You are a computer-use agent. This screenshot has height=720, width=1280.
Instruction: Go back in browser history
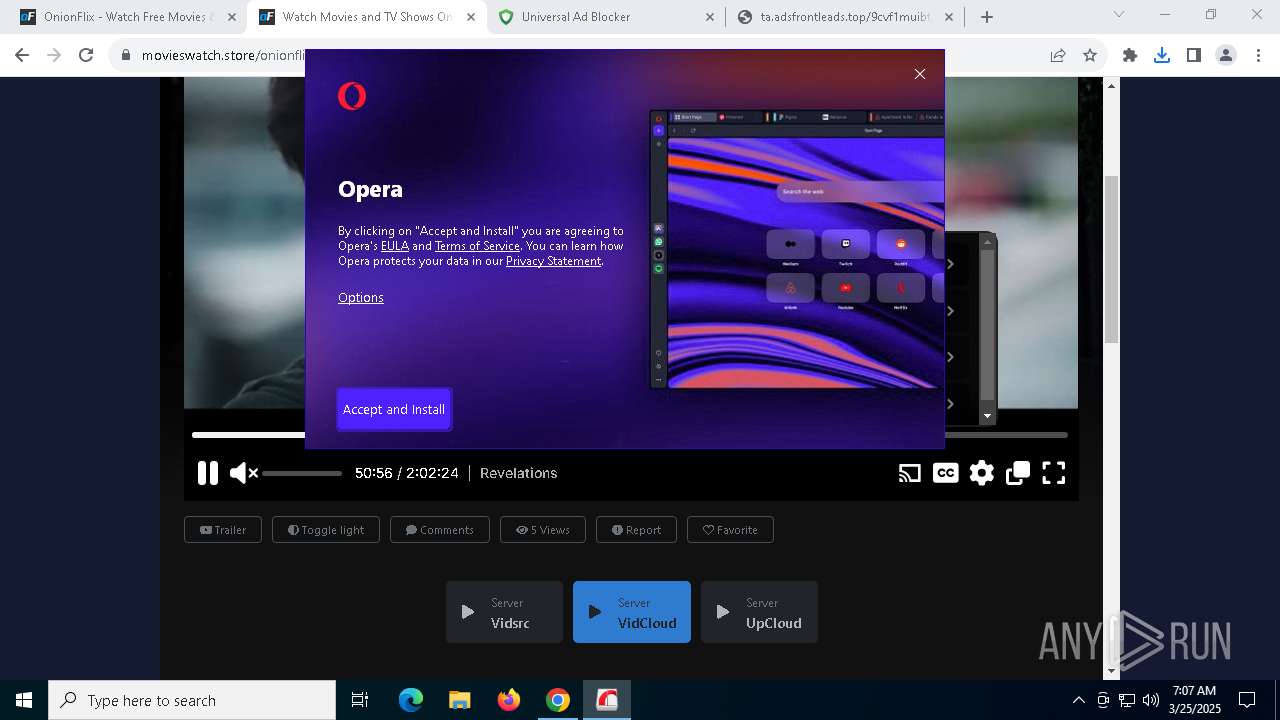coord(22,56)
